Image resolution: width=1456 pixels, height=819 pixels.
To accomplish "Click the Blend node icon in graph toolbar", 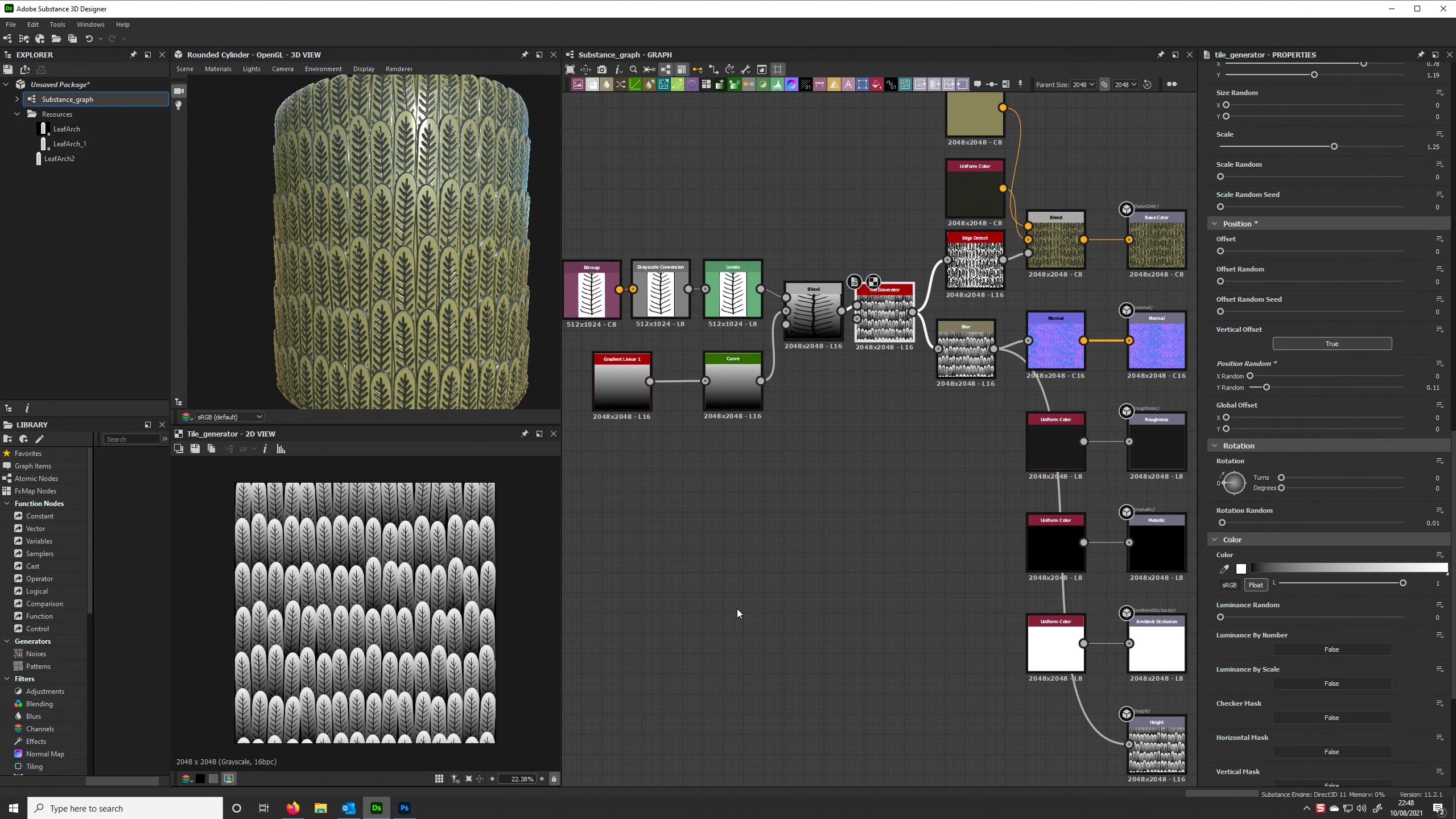I will click(x=592, y=85).
